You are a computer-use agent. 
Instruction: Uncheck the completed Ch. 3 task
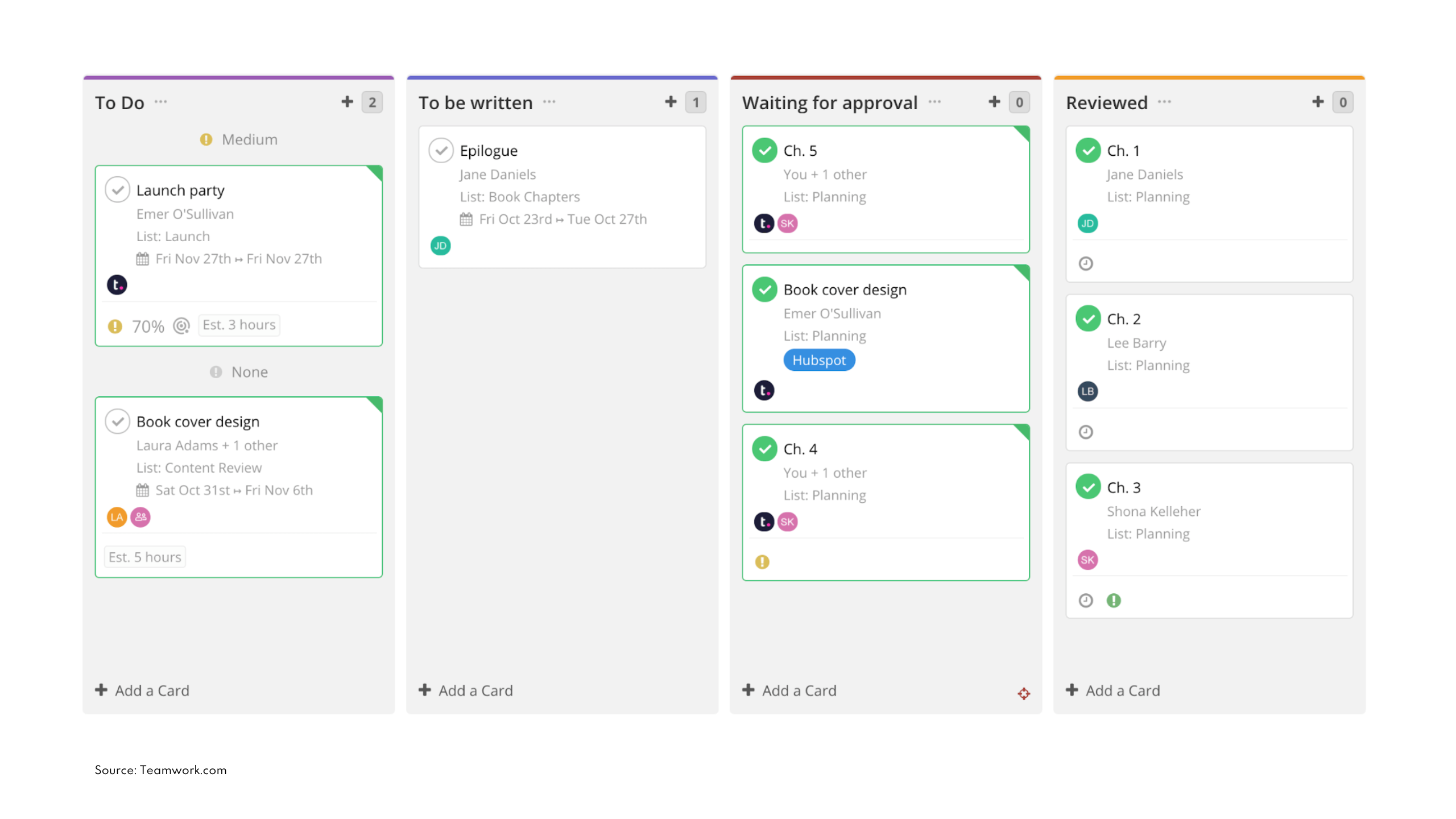coord(1088,487)
